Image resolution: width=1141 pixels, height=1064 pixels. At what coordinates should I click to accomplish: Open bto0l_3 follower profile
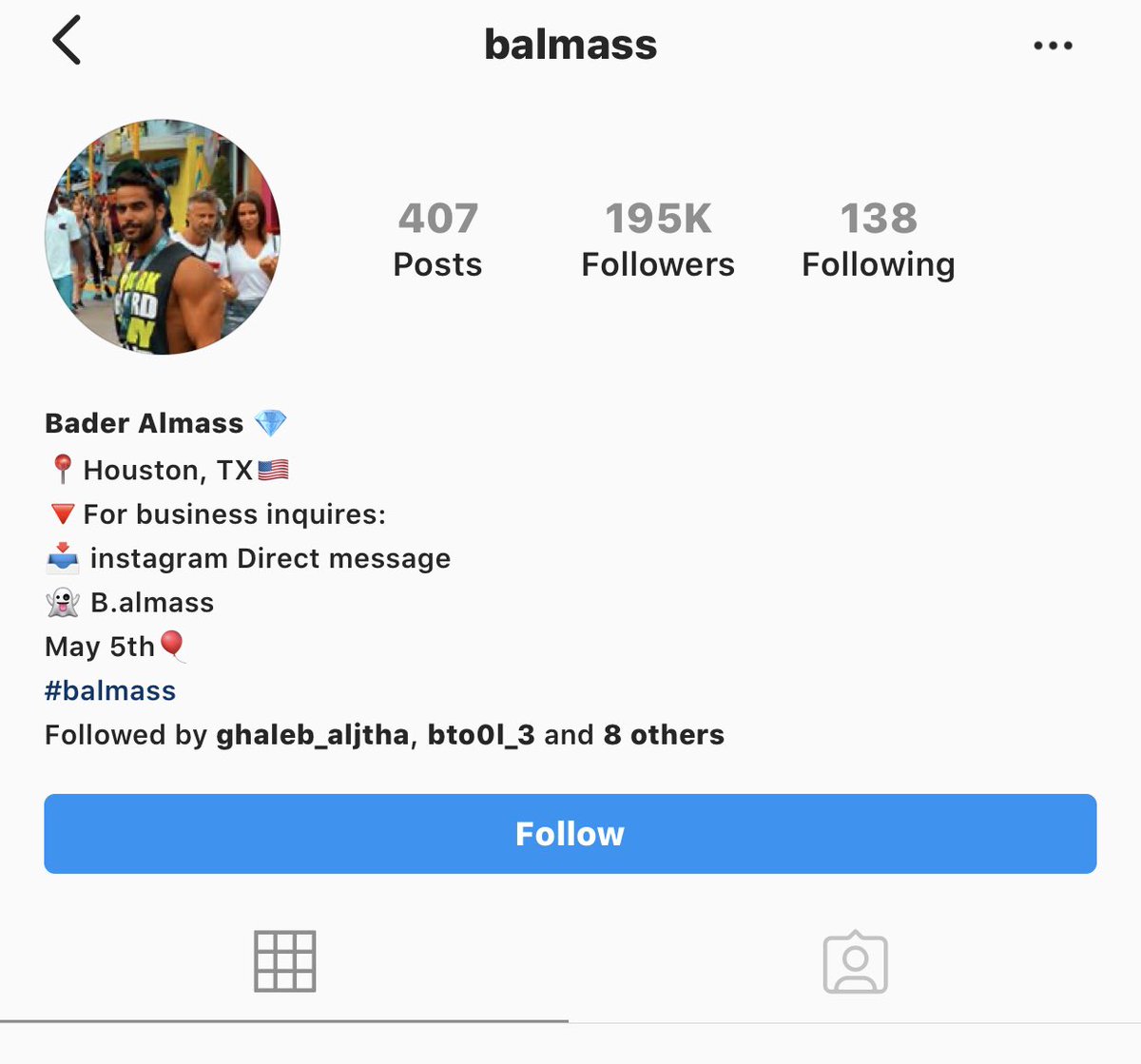481,735
